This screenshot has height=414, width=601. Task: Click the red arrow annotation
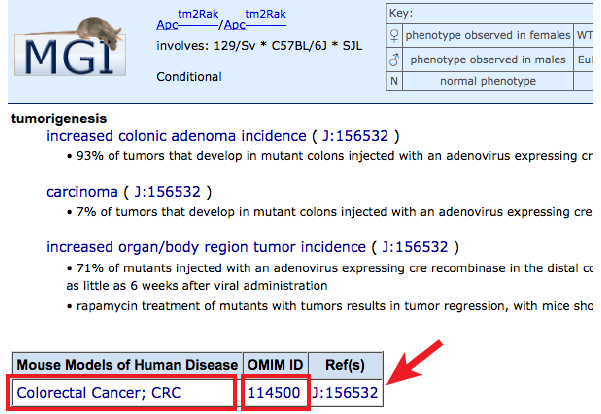click(415, 362)
